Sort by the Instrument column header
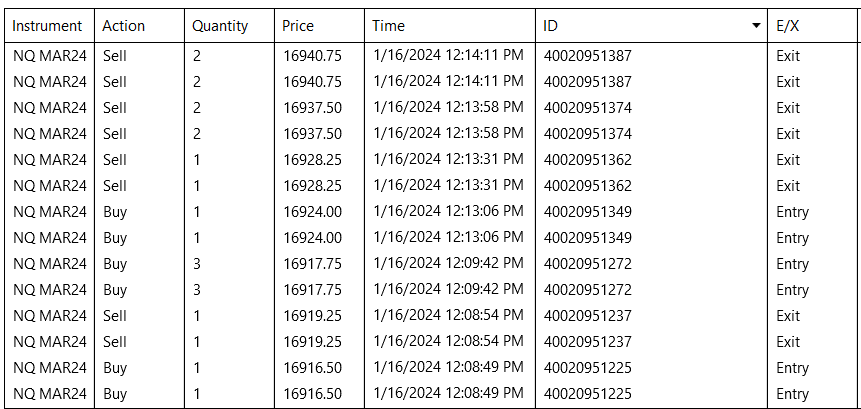The image size is (861, 409). point(48,25)
